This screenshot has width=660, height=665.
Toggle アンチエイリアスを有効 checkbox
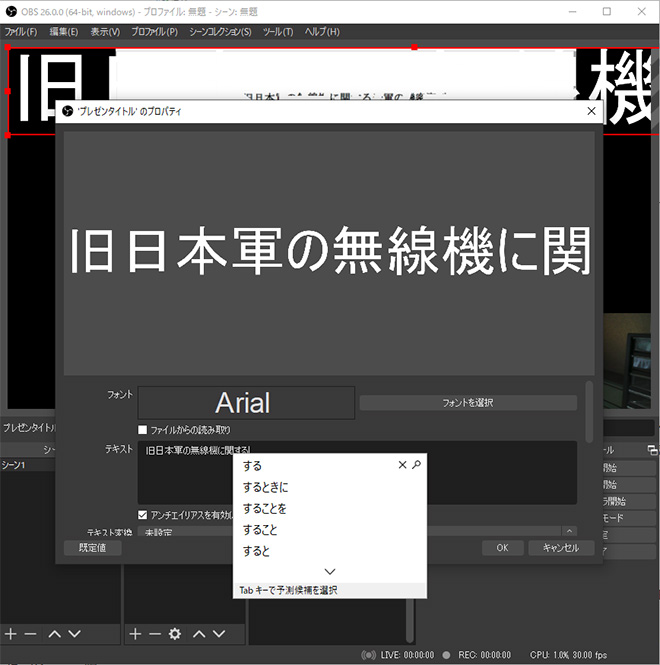143,515
